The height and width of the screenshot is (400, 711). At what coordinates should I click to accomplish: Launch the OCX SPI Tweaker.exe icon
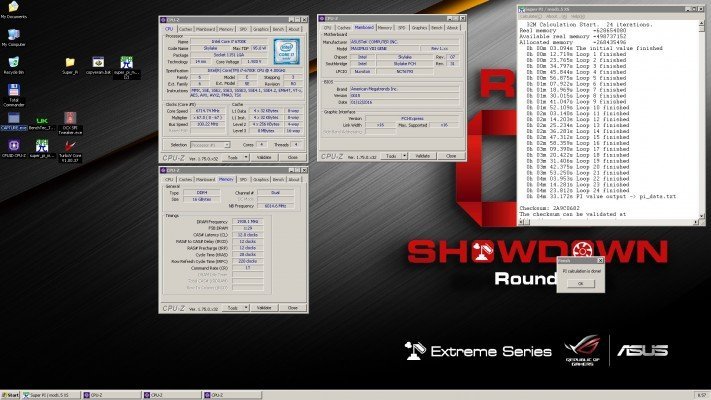(70, 122)
